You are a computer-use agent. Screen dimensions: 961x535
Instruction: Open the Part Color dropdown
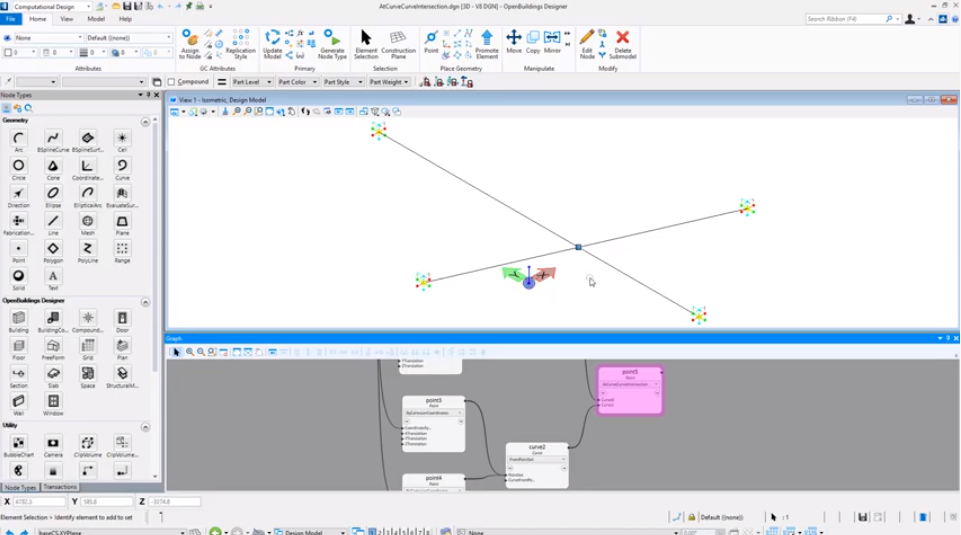(x=298, y=82)
